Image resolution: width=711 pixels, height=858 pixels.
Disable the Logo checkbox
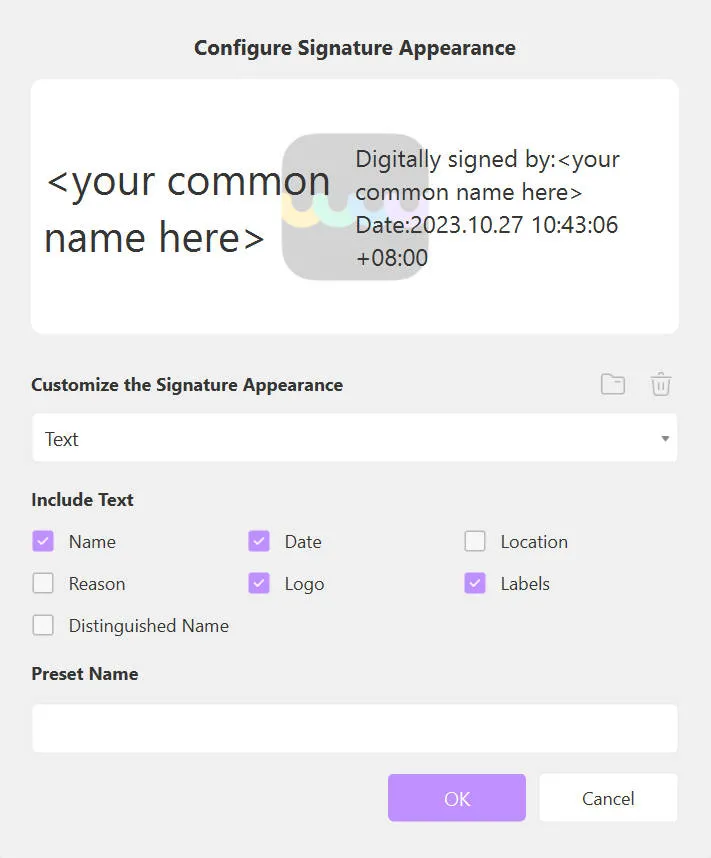(259, 583)
